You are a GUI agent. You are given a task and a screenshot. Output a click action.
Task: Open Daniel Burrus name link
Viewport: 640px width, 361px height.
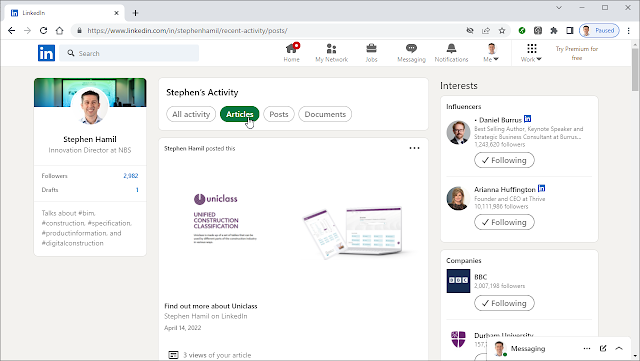pyautogui.click(x=500, y=120)
